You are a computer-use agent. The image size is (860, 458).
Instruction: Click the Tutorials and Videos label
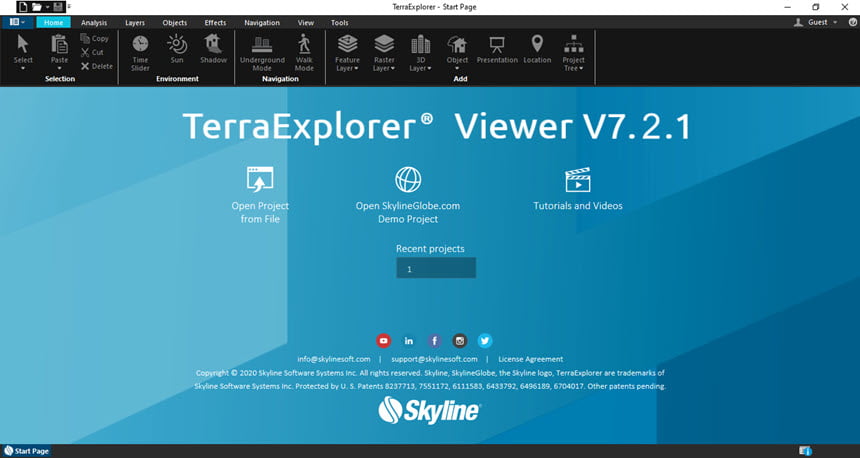578,206
